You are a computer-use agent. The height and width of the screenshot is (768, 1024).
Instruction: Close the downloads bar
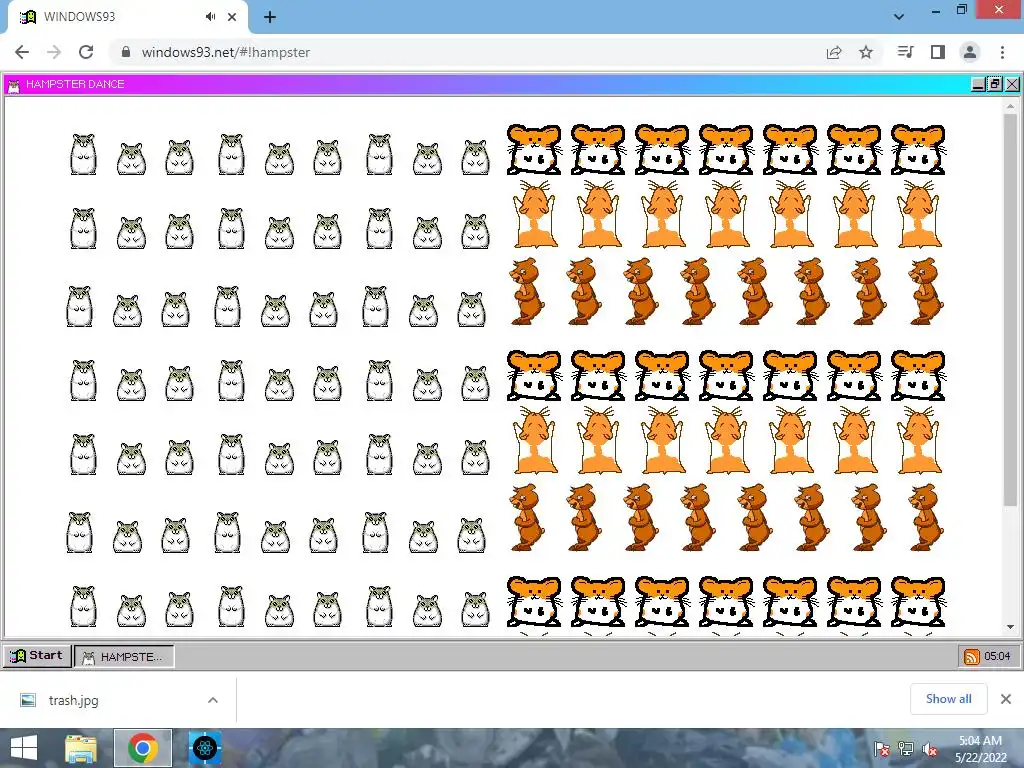click(1006, 699)
